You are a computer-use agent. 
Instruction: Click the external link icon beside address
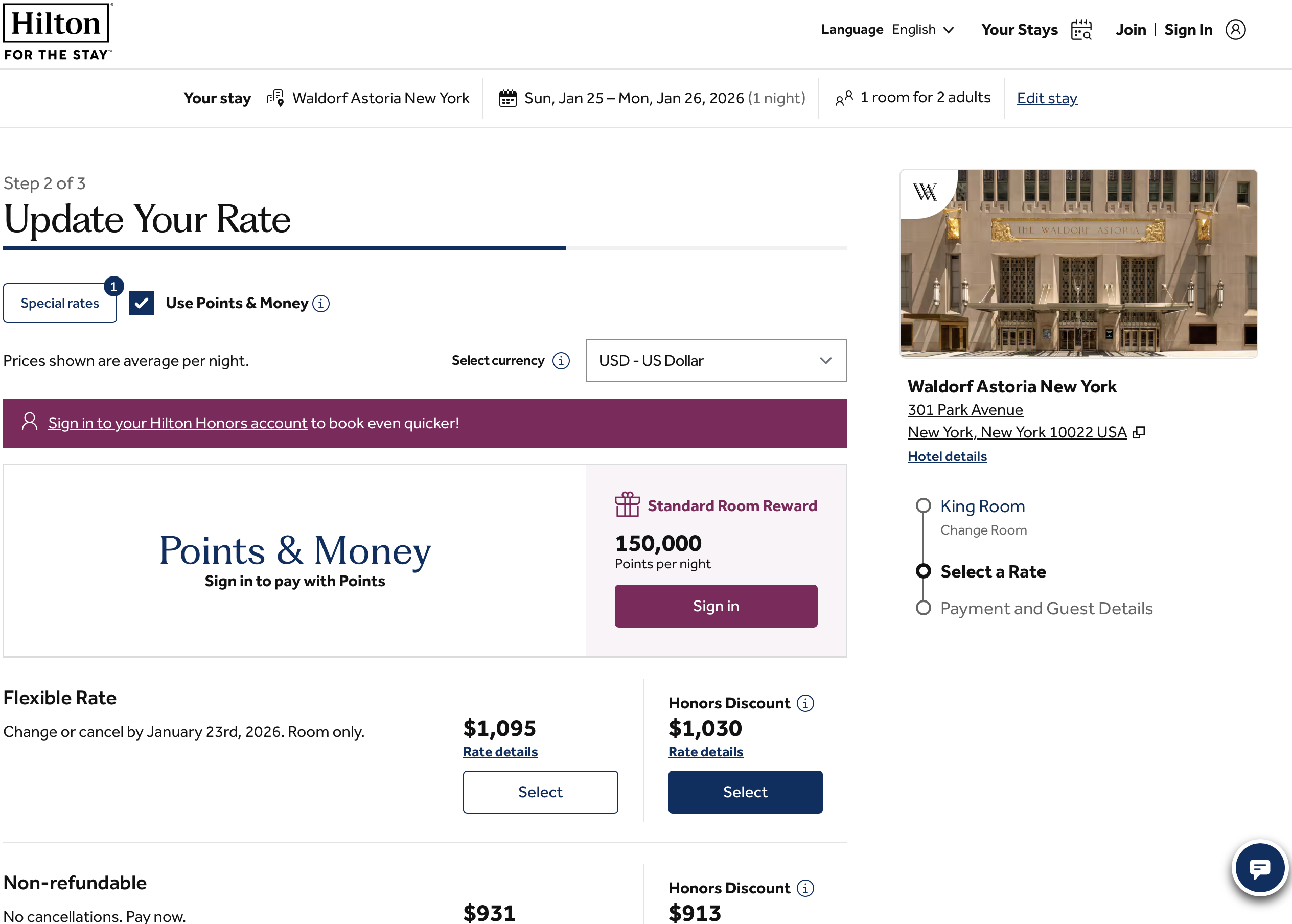click(1139, 432)
